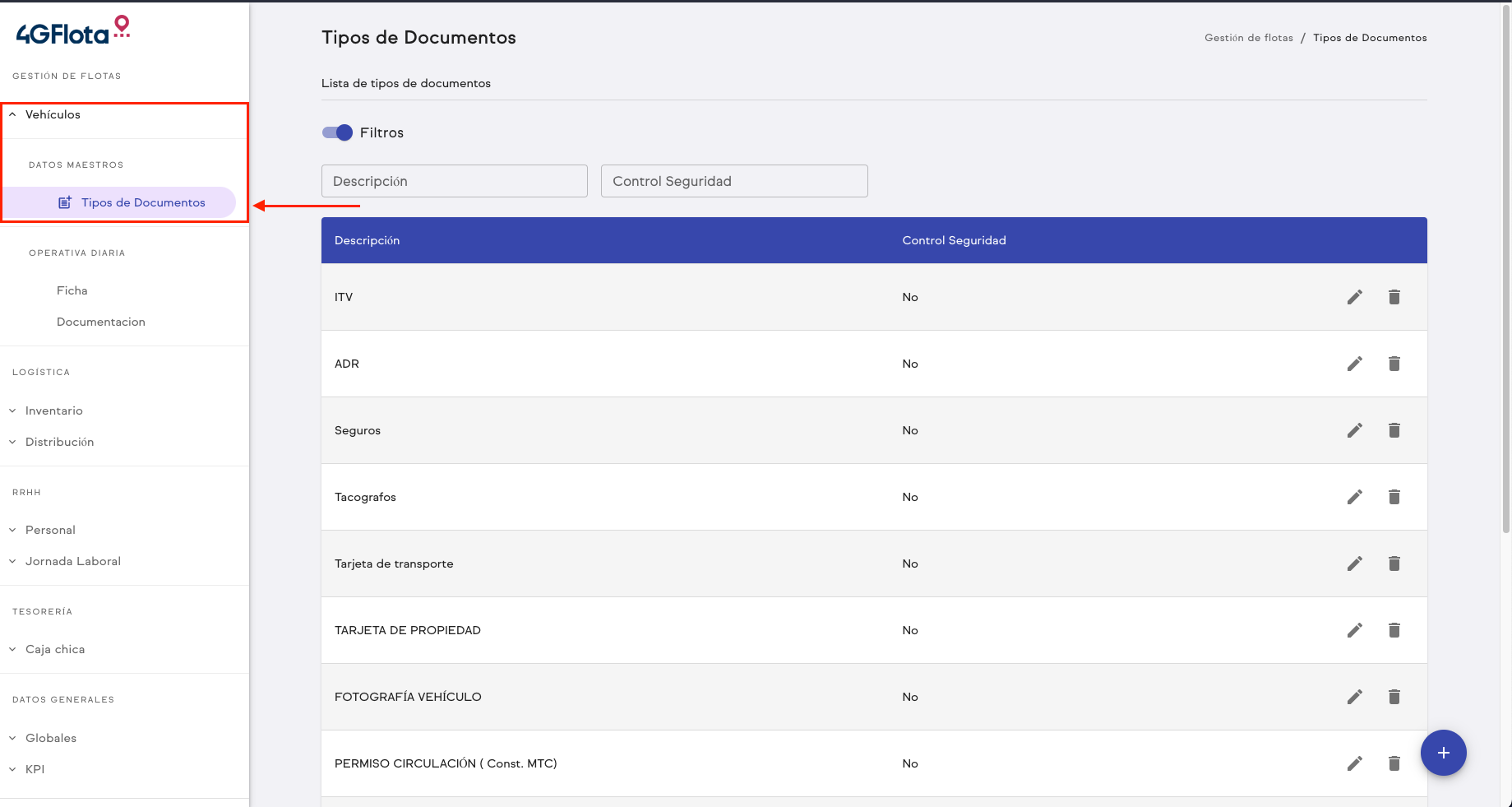Edit the Tarjeta de transporte entry
1512x807 pixels.
click(1354, 564)
